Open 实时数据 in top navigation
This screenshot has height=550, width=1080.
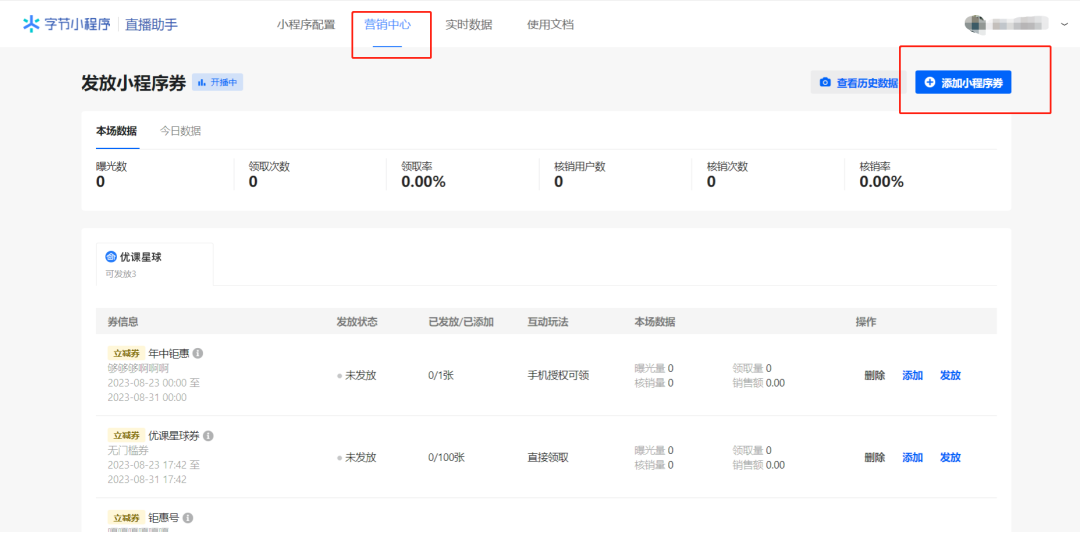[468, 25]
